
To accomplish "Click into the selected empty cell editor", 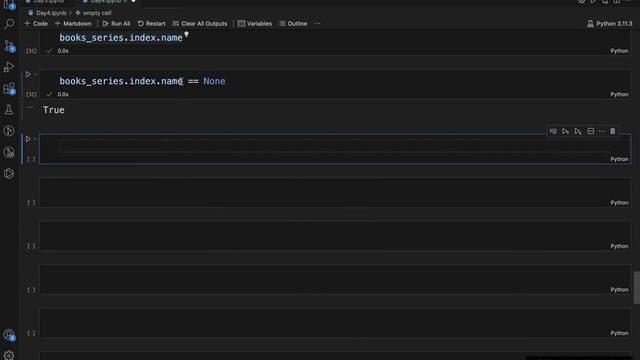I will pos(335,146).
